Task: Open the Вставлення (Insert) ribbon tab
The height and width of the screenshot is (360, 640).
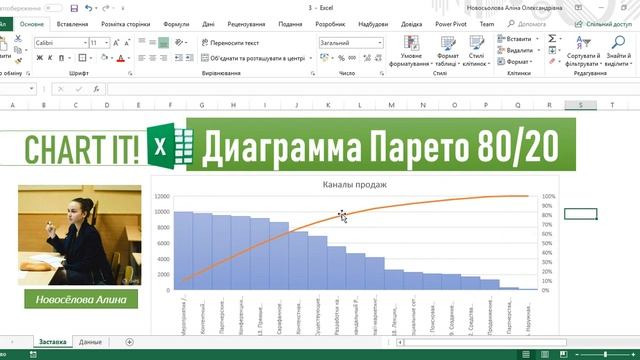Action: tap(72, 24)
